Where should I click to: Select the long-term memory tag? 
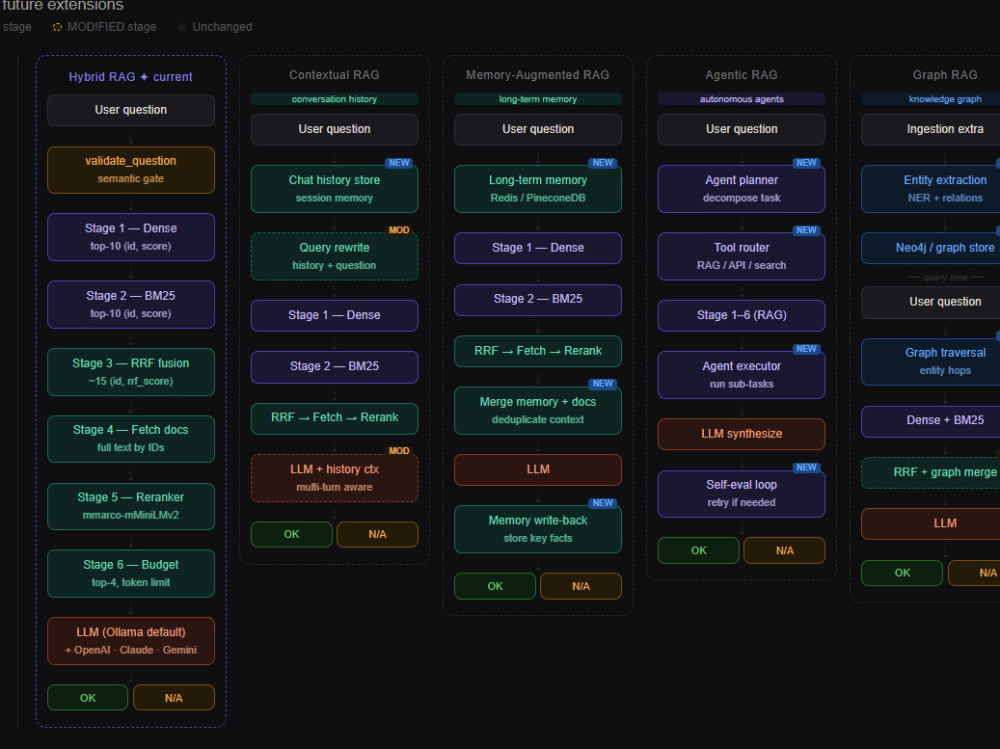(538, 99)
